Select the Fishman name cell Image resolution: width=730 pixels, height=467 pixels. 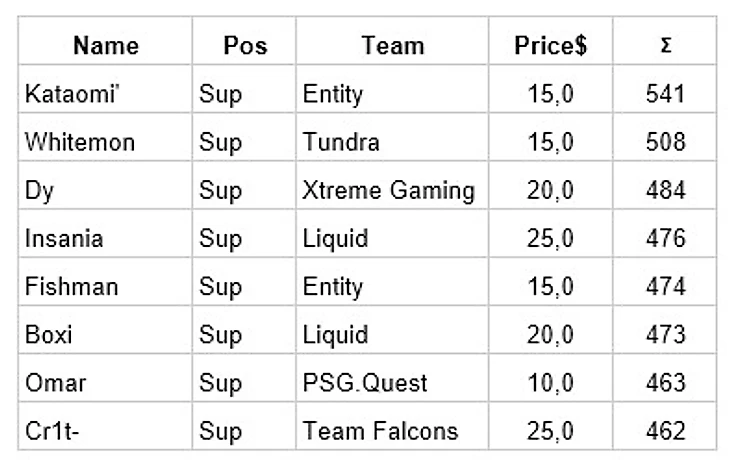pyautogui.click(x=71, y=287)
